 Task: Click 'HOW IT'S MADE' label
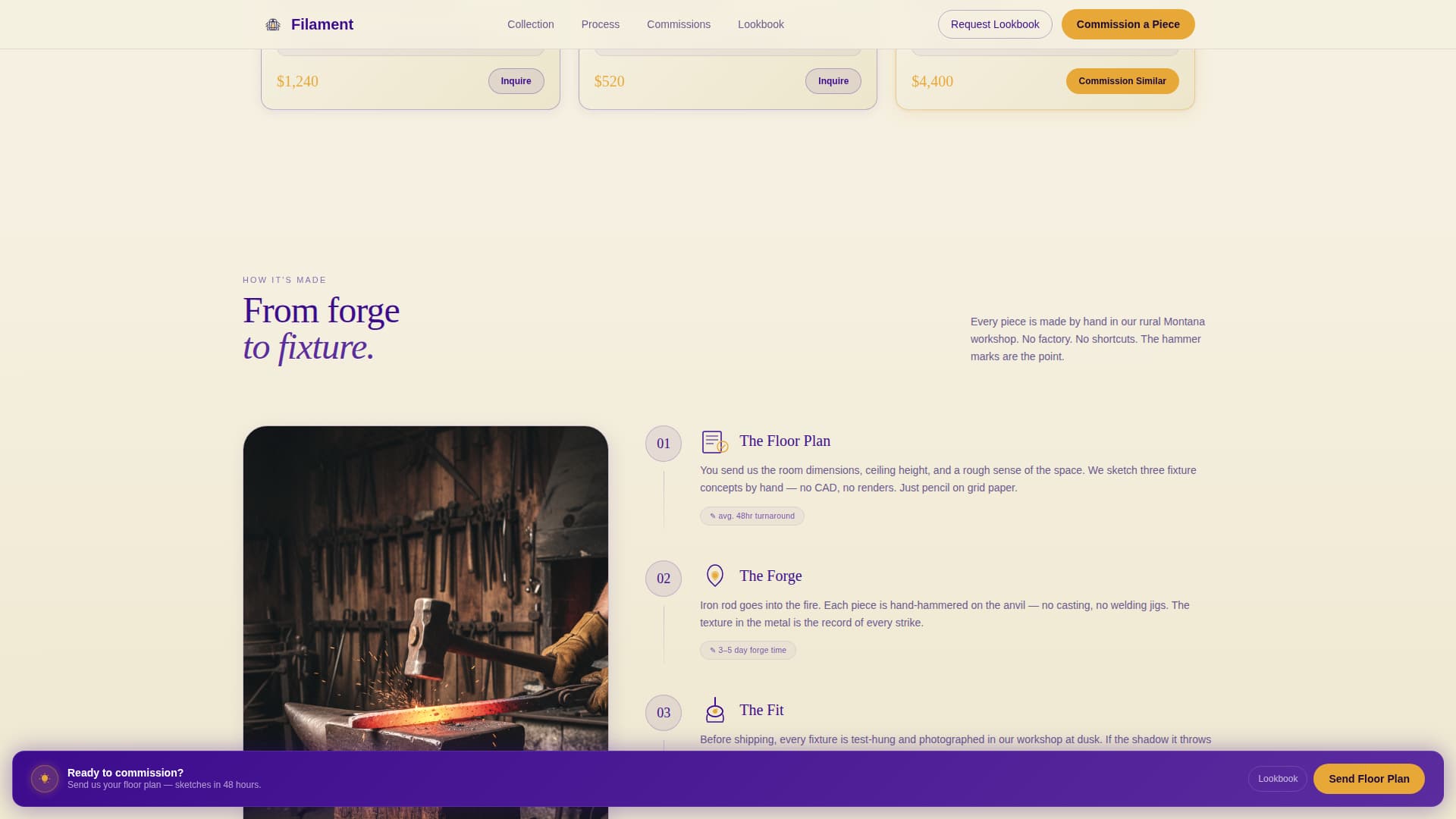[x=284, y=280]
